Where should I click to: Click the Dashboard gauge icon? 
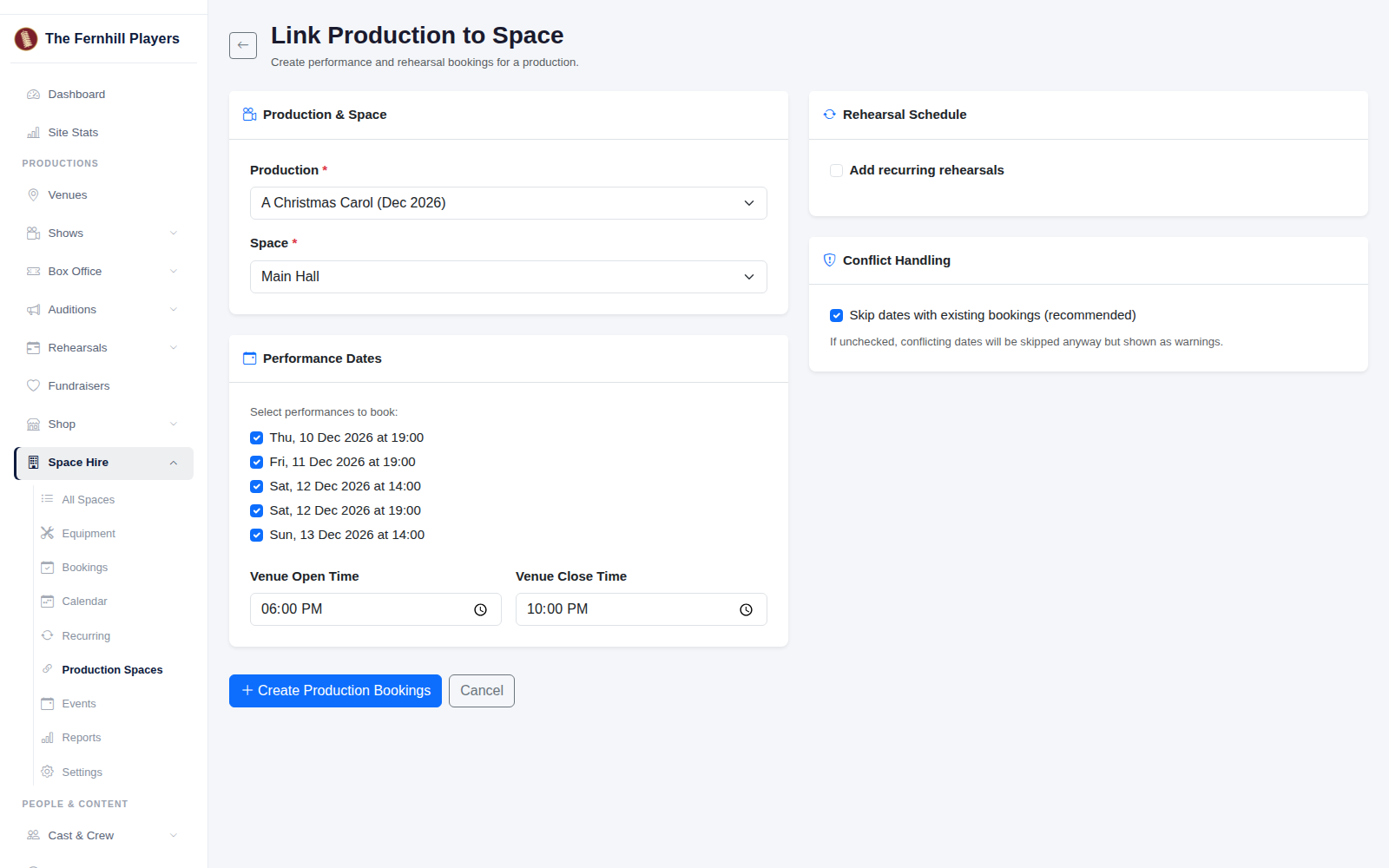[x=33, y=94]
